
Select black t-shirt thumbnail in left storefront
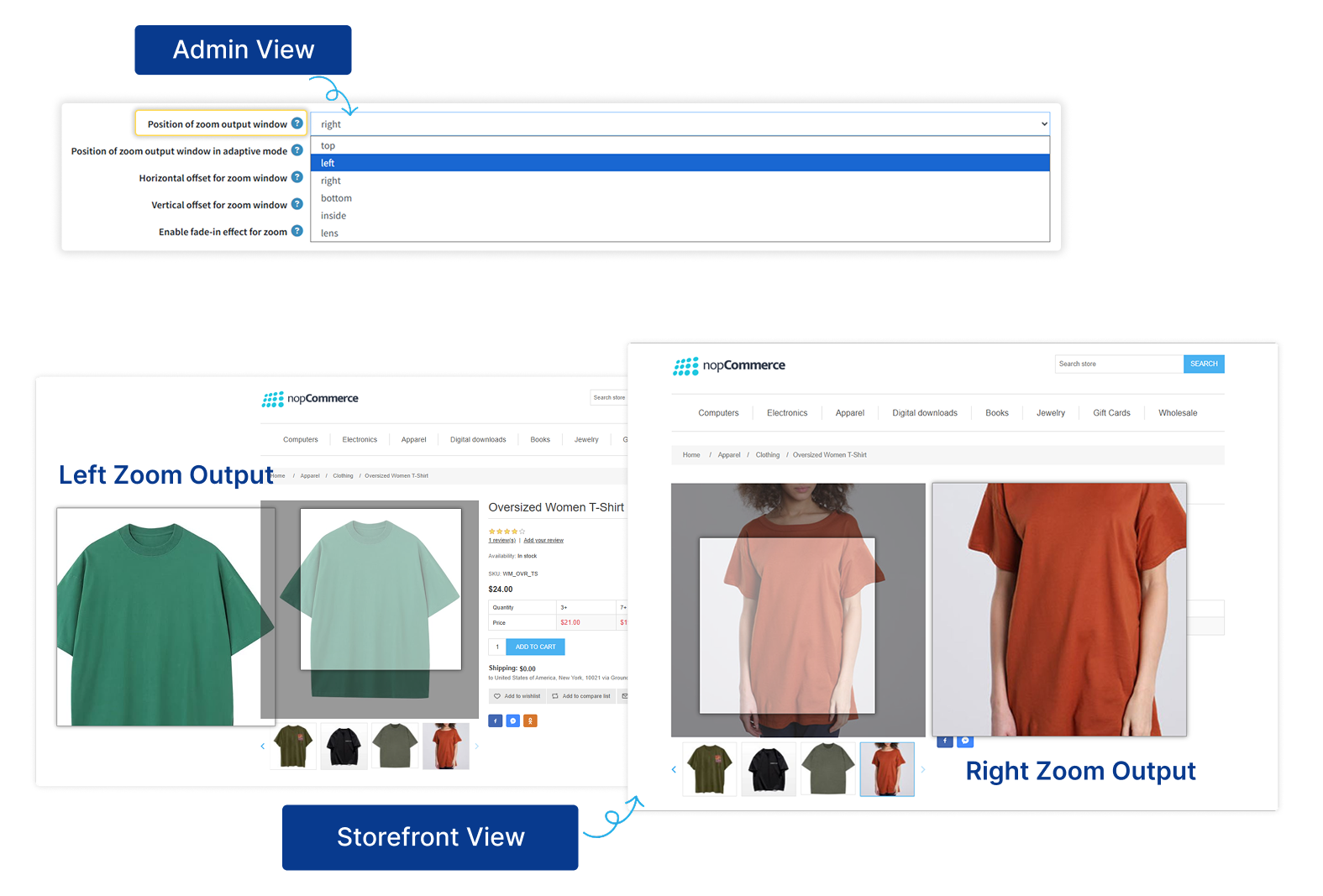tap(344, 747)
